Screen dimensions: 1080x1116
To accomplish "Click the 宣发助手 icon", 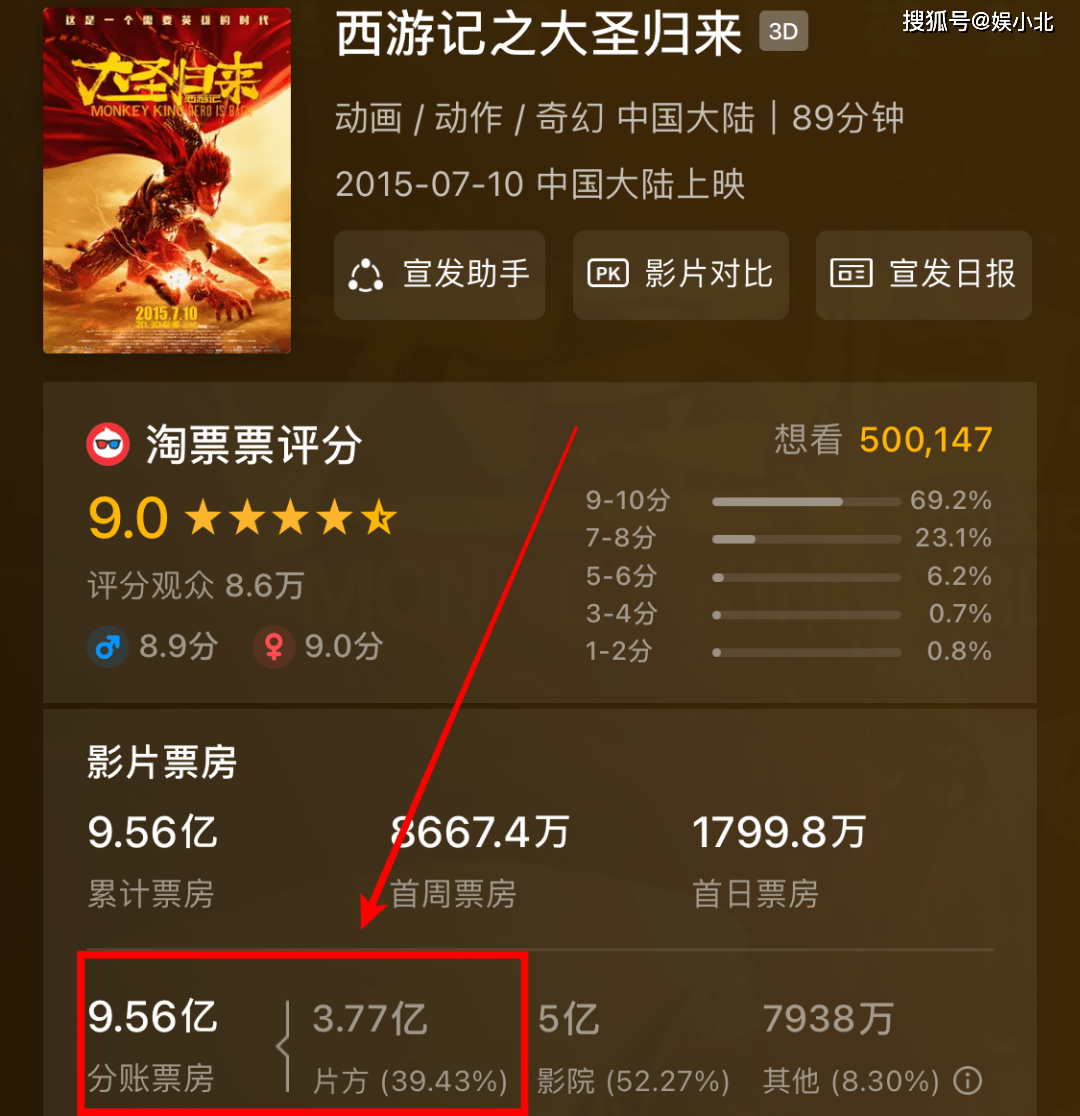I will [x=366, y=275].
